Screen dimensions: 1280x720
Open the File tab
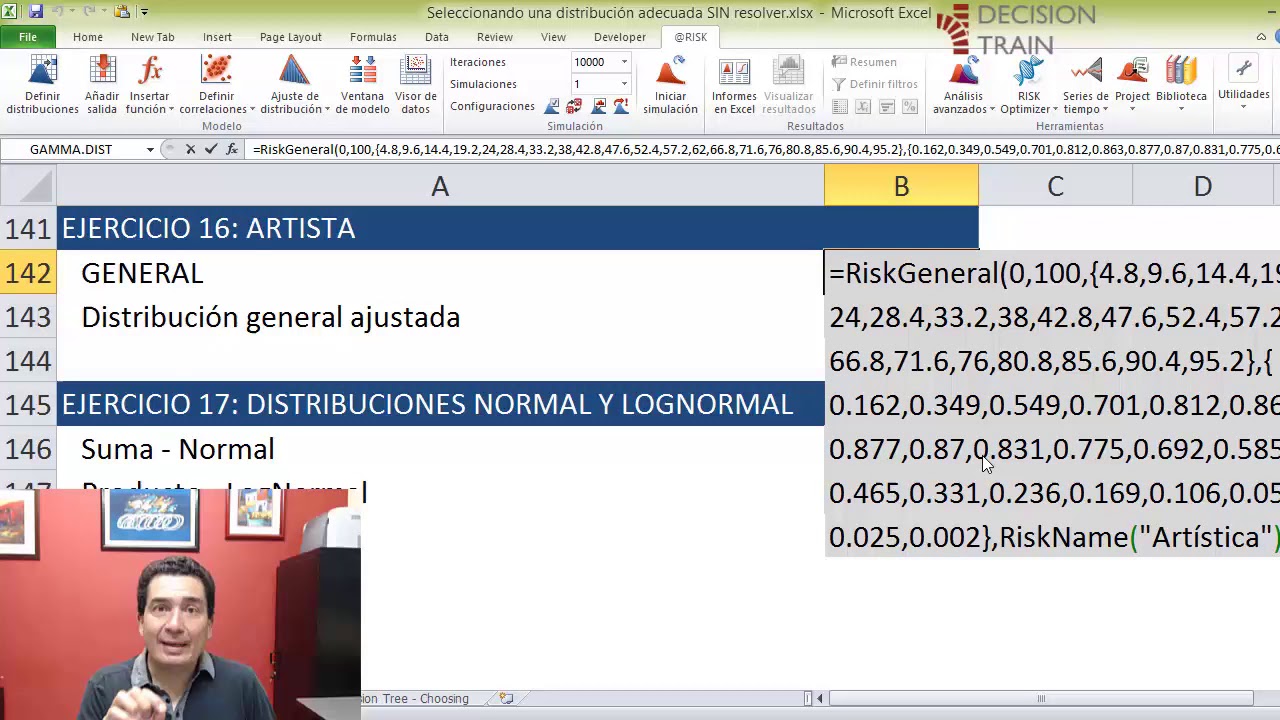(x=28, y=37)
